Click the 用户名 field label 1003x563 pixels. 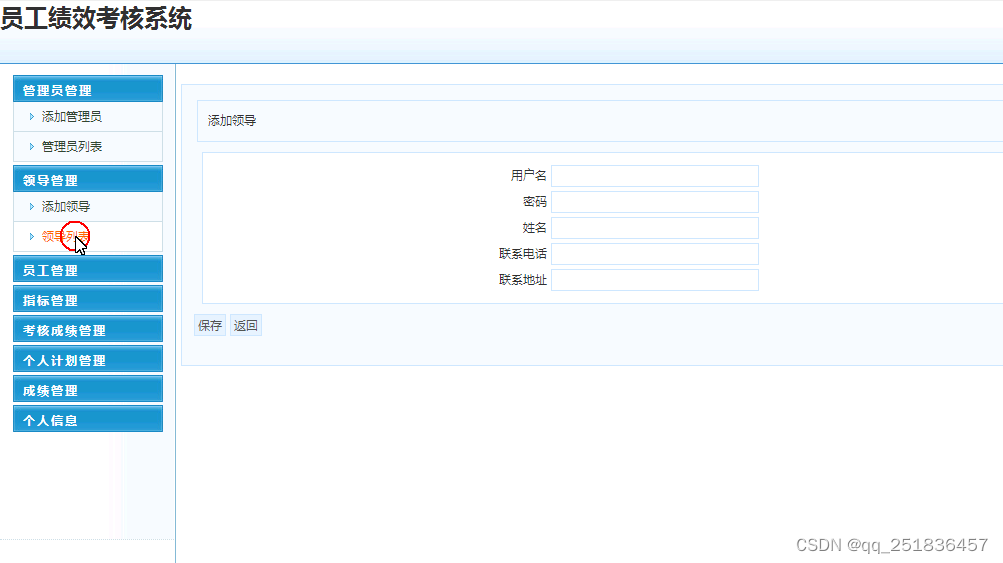(528, 175)
